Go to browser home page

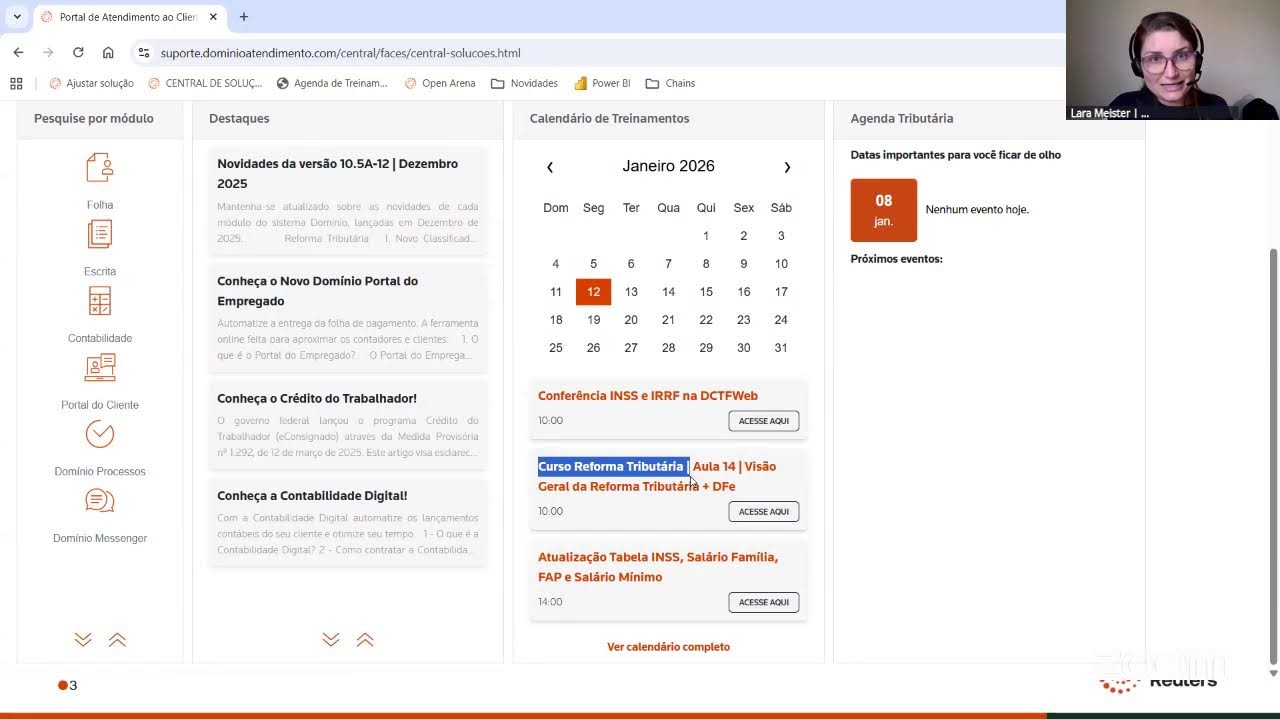point(108,52)
